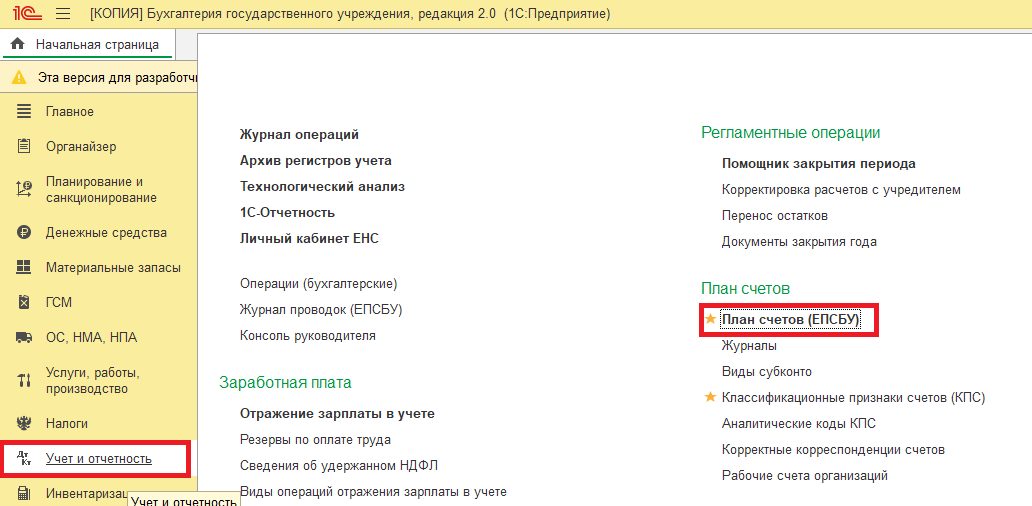Viewport: 1032px width, 506px height.
Task: Click the Налоги emblem icon
Action: tap(24, 423)
